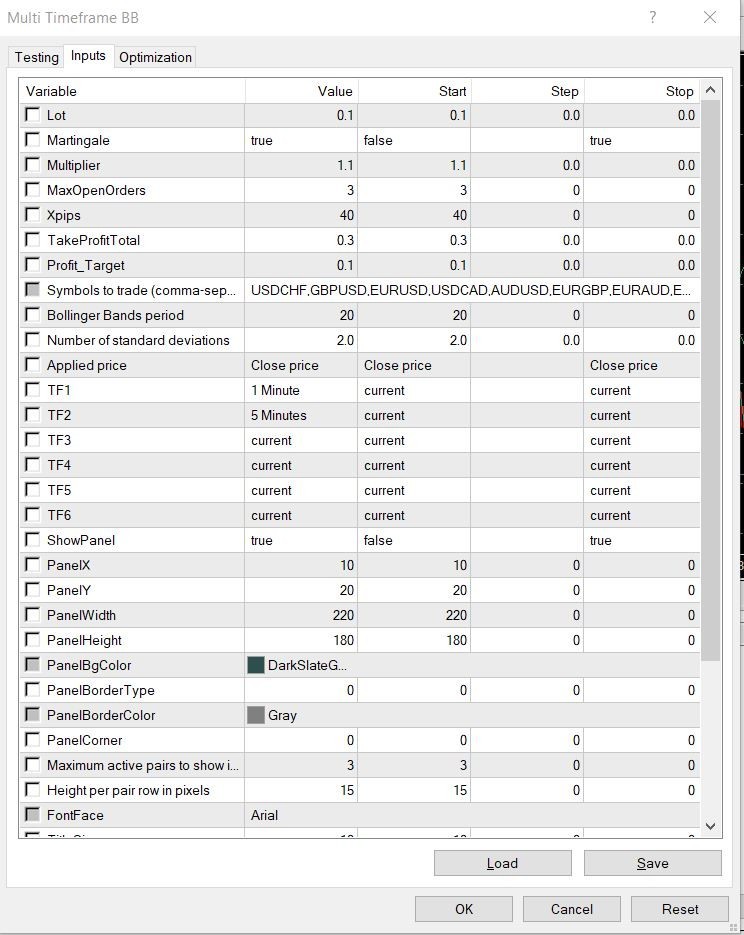Click the DarkSlateGray color swatch
This screenshot has height=935, width=744.
coord(256,665)
